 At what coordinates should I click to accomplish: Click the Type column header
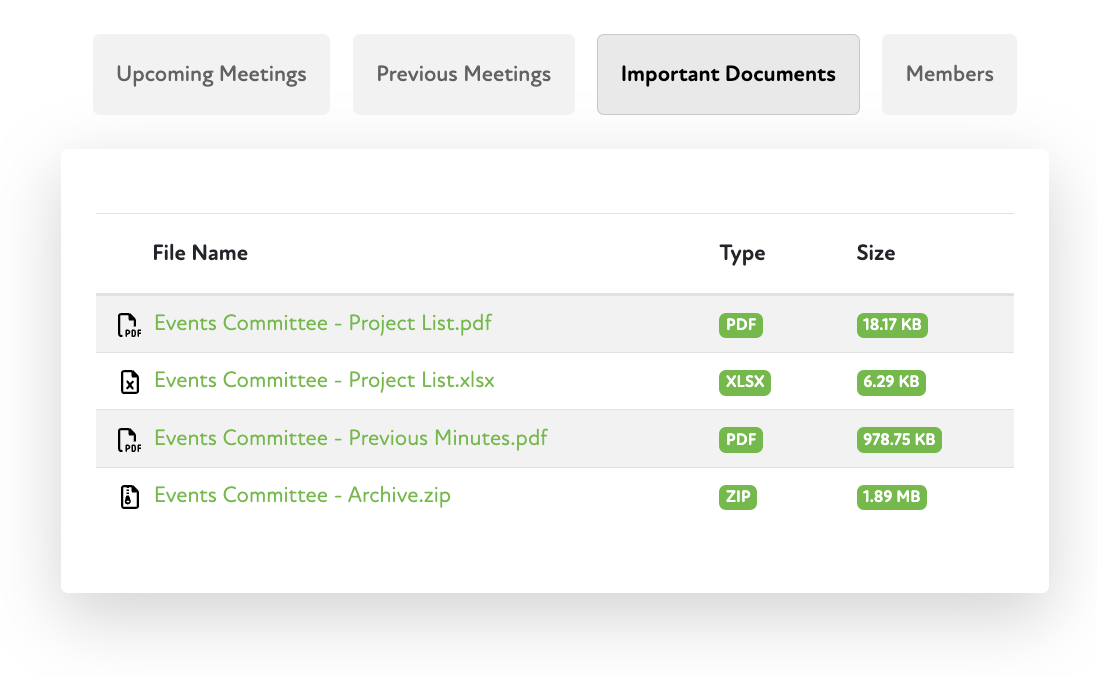[742, 253]
